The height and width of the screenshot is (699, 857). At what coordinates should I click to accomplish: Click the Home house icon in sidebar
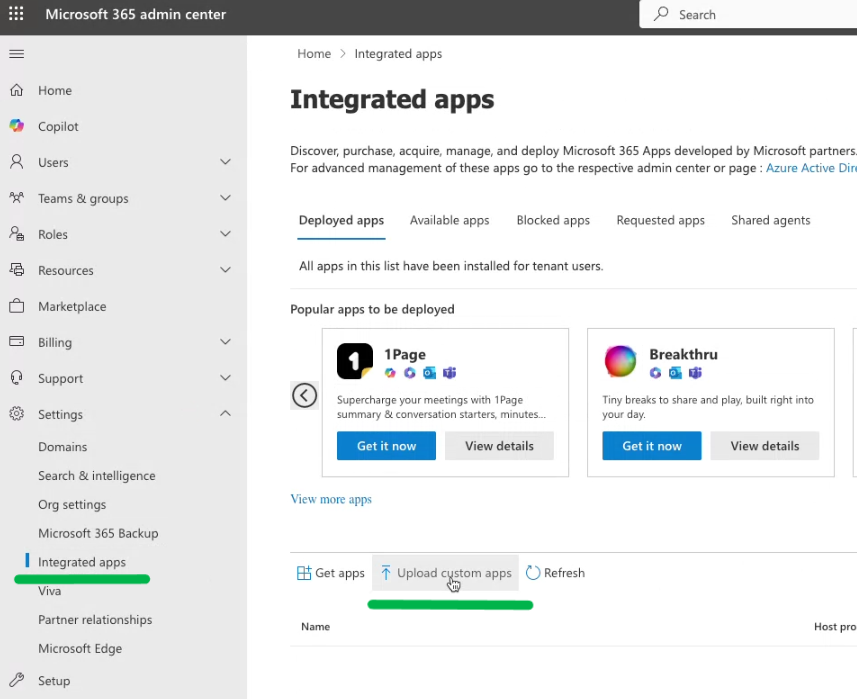17,90
